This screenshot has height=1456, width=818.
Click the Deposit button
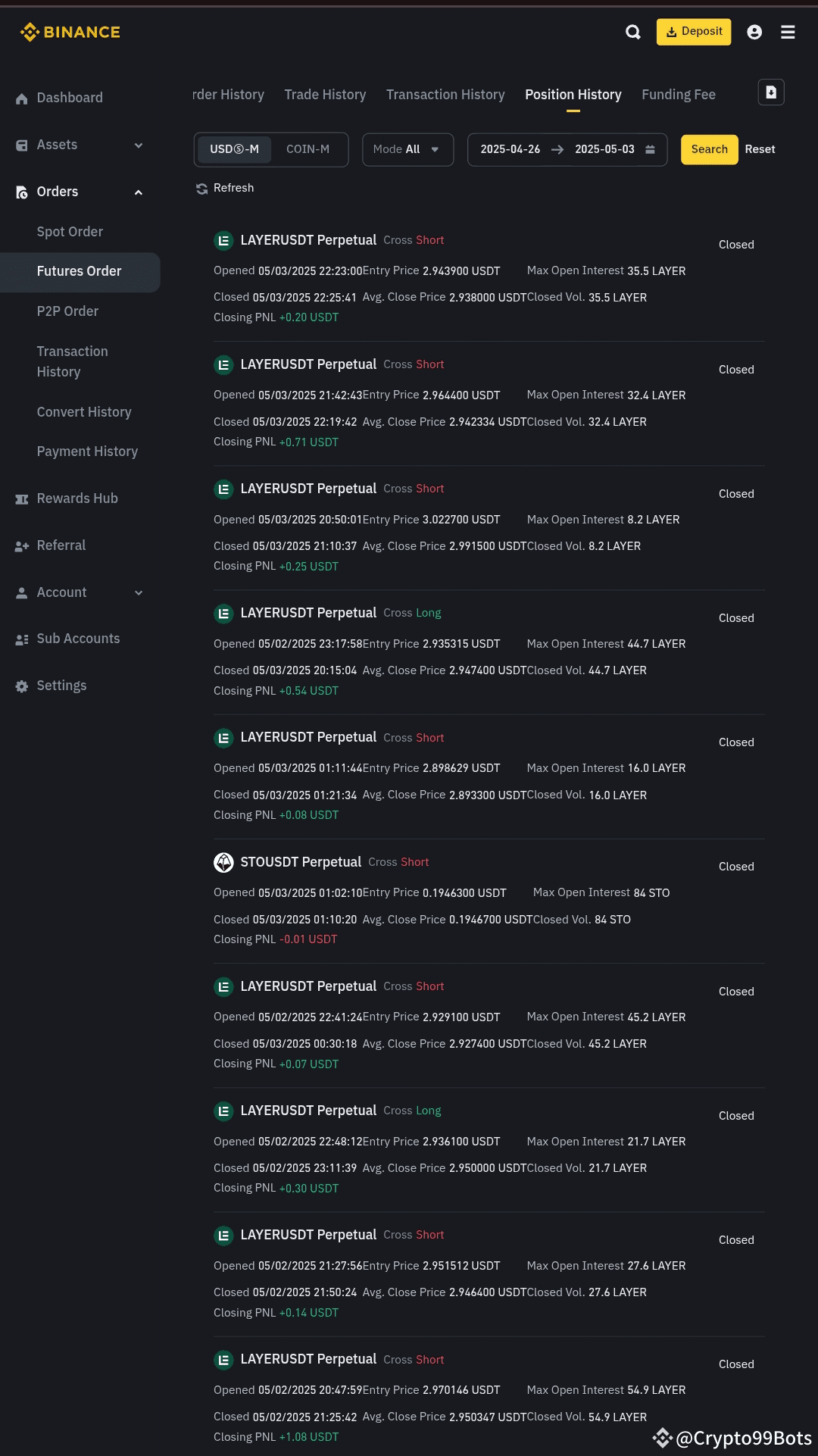(x=694, y=32)
